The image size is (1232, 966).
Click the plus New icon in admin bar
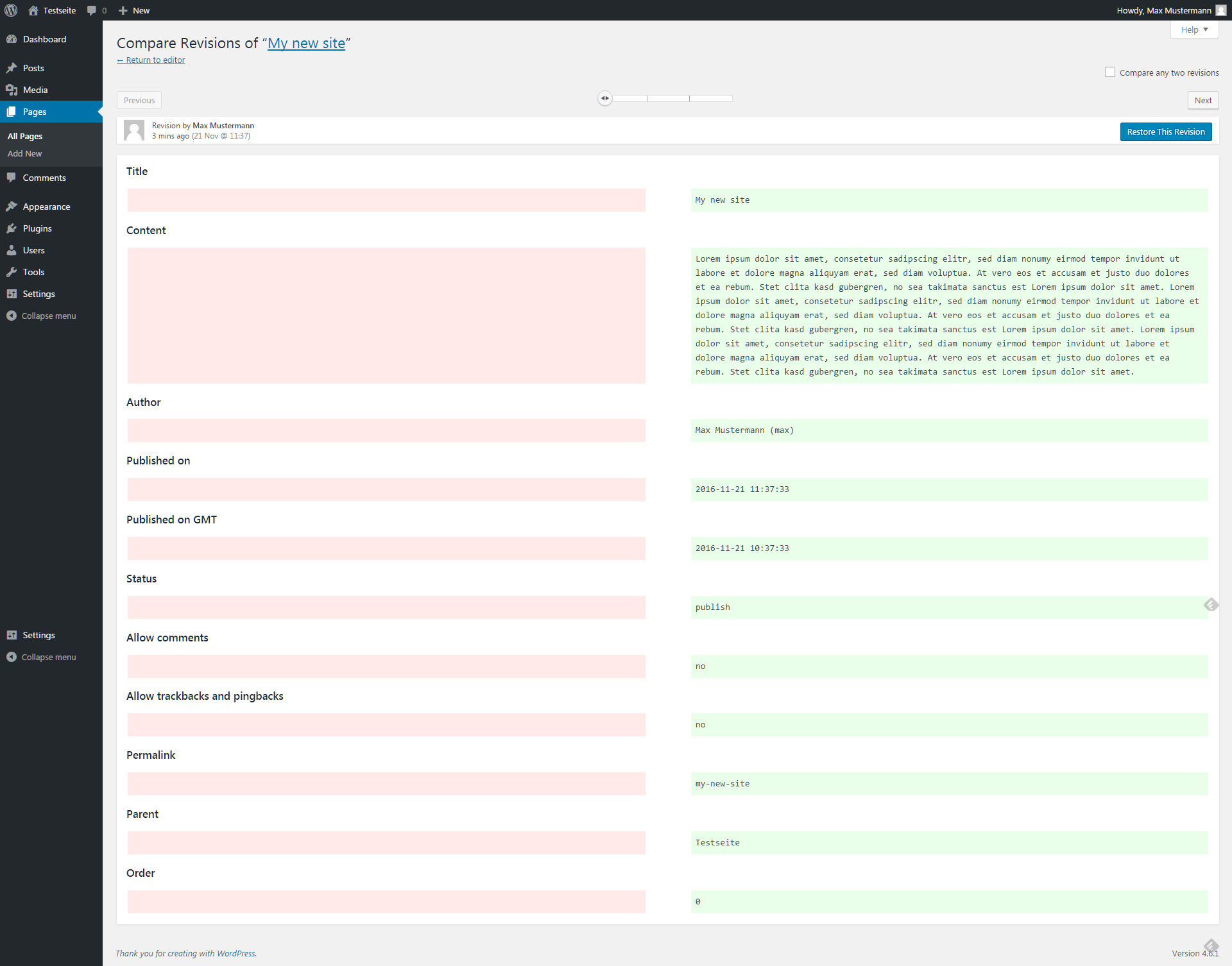pyautogui.click(x=123, y=10)
